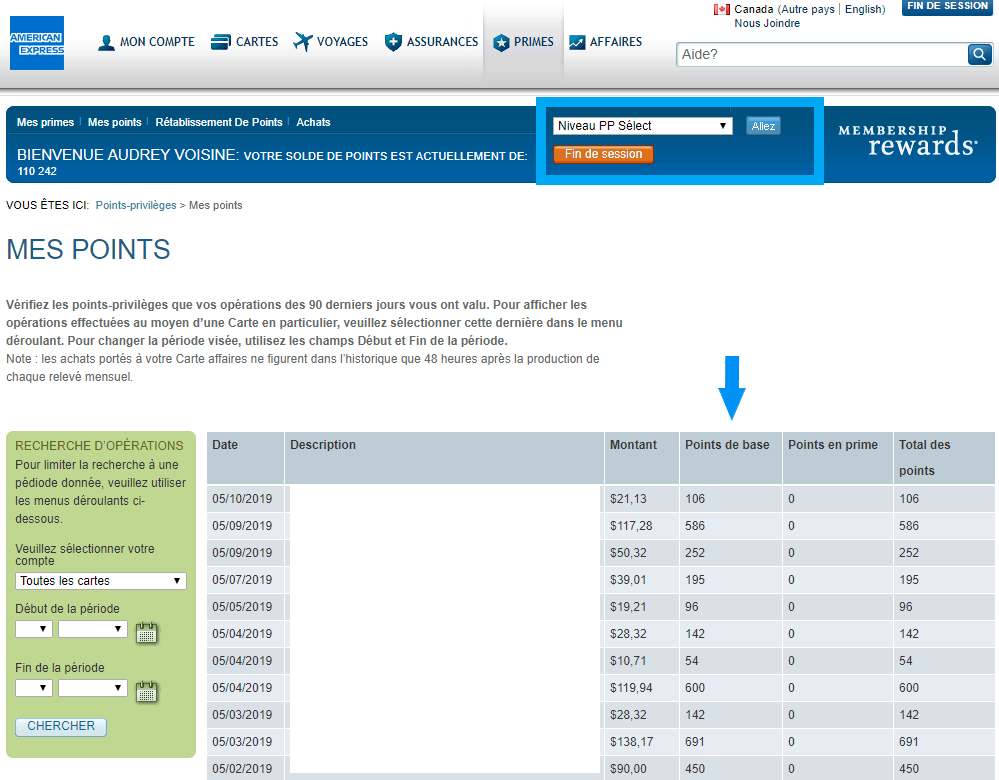Expand the Toutes les cartes account selector
This screenshot has width=999, height=780.
(x=100, y=580)
